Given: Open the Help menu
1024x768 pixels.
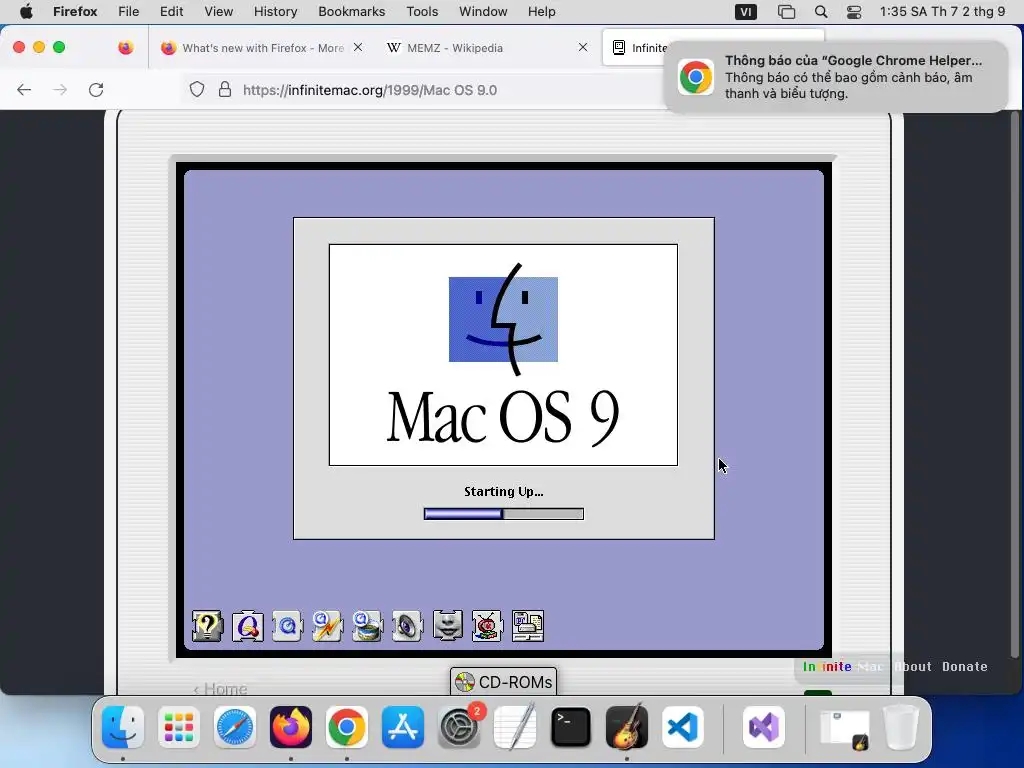Looking at the screenshot, I should (x=541, y=12).
